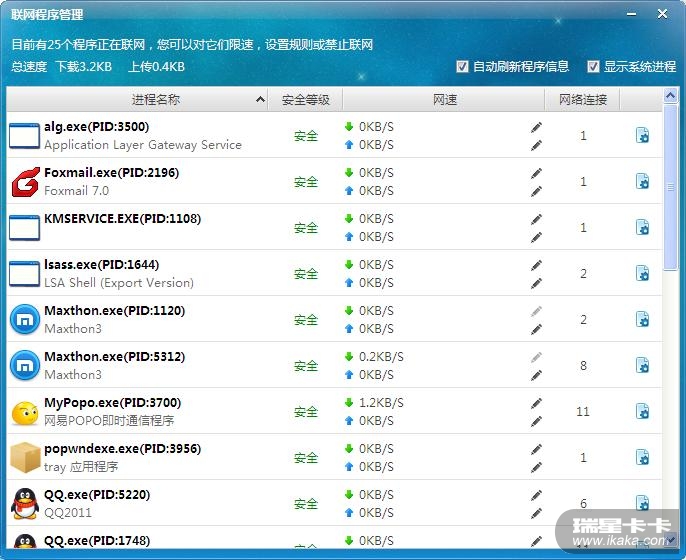Click Application Layer Gateway Service description

point(143,145)
